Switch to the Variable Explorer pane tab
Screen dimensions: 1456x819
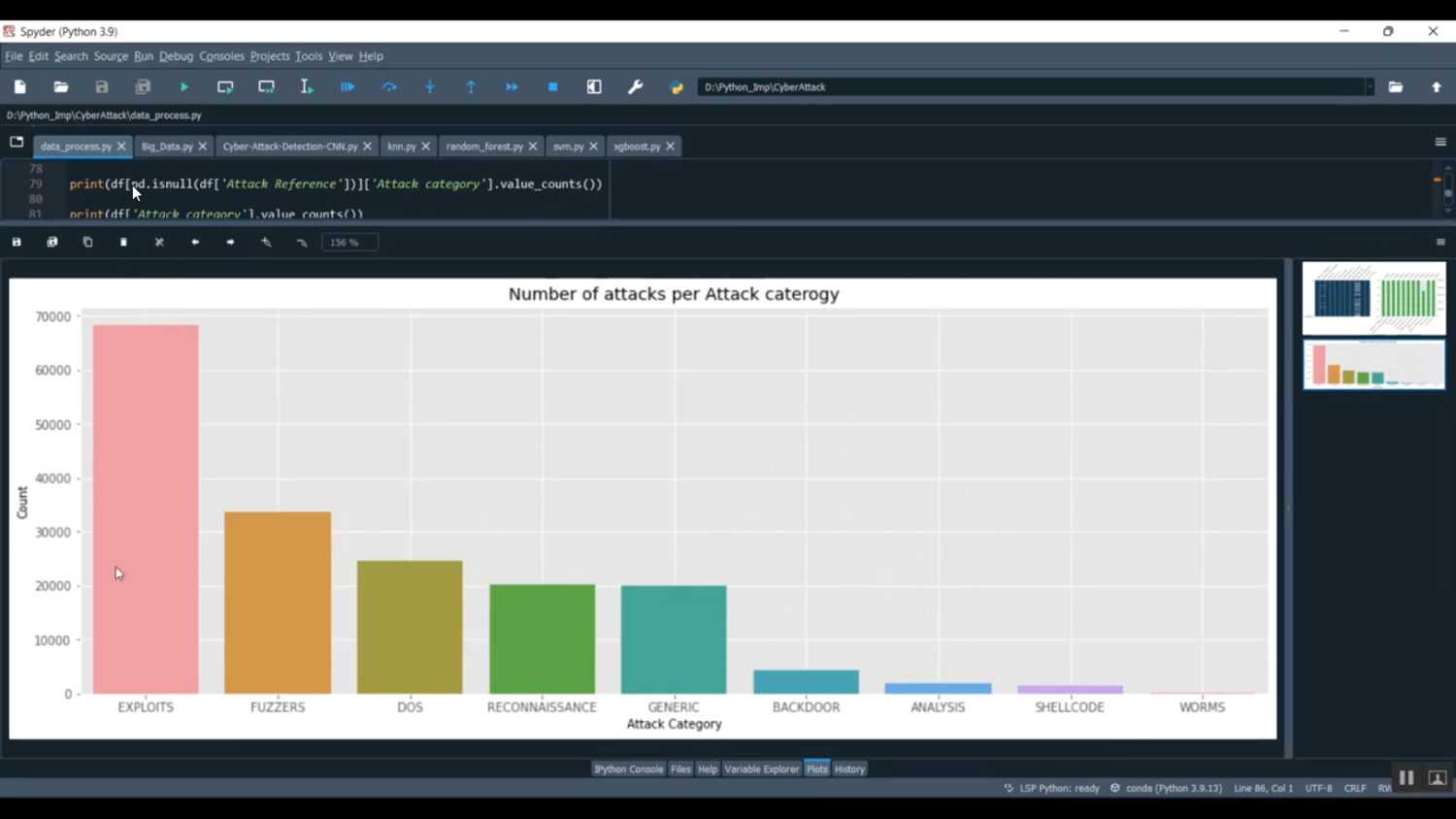pos(761,770)
